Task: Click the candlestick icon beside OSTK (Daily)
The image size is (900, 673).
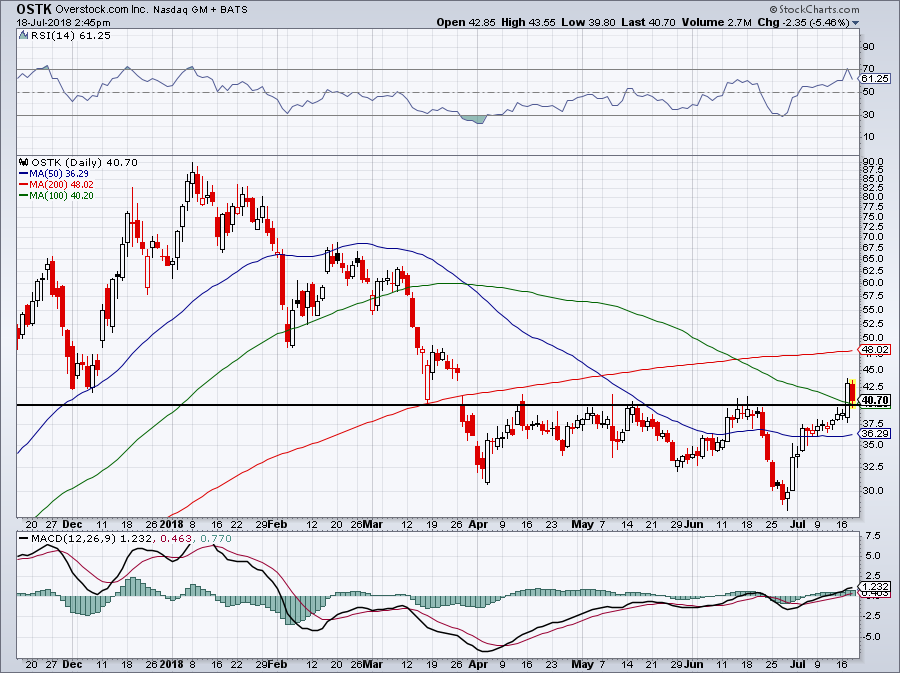Action: pyautogui.click(x=24, y=162)
